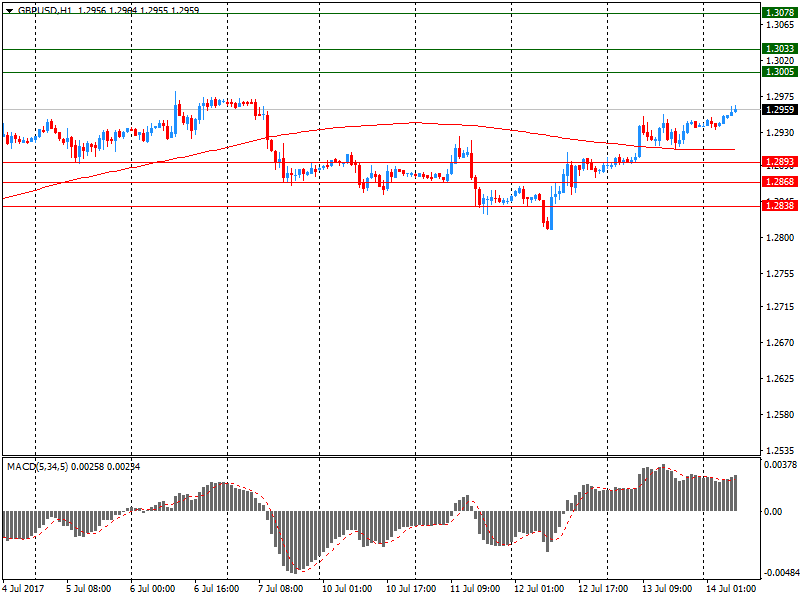Screen dimensions: 800x600
Task: Click the 1.2800 price scale value
Action: pyautogui.click(x=780, y=238)
